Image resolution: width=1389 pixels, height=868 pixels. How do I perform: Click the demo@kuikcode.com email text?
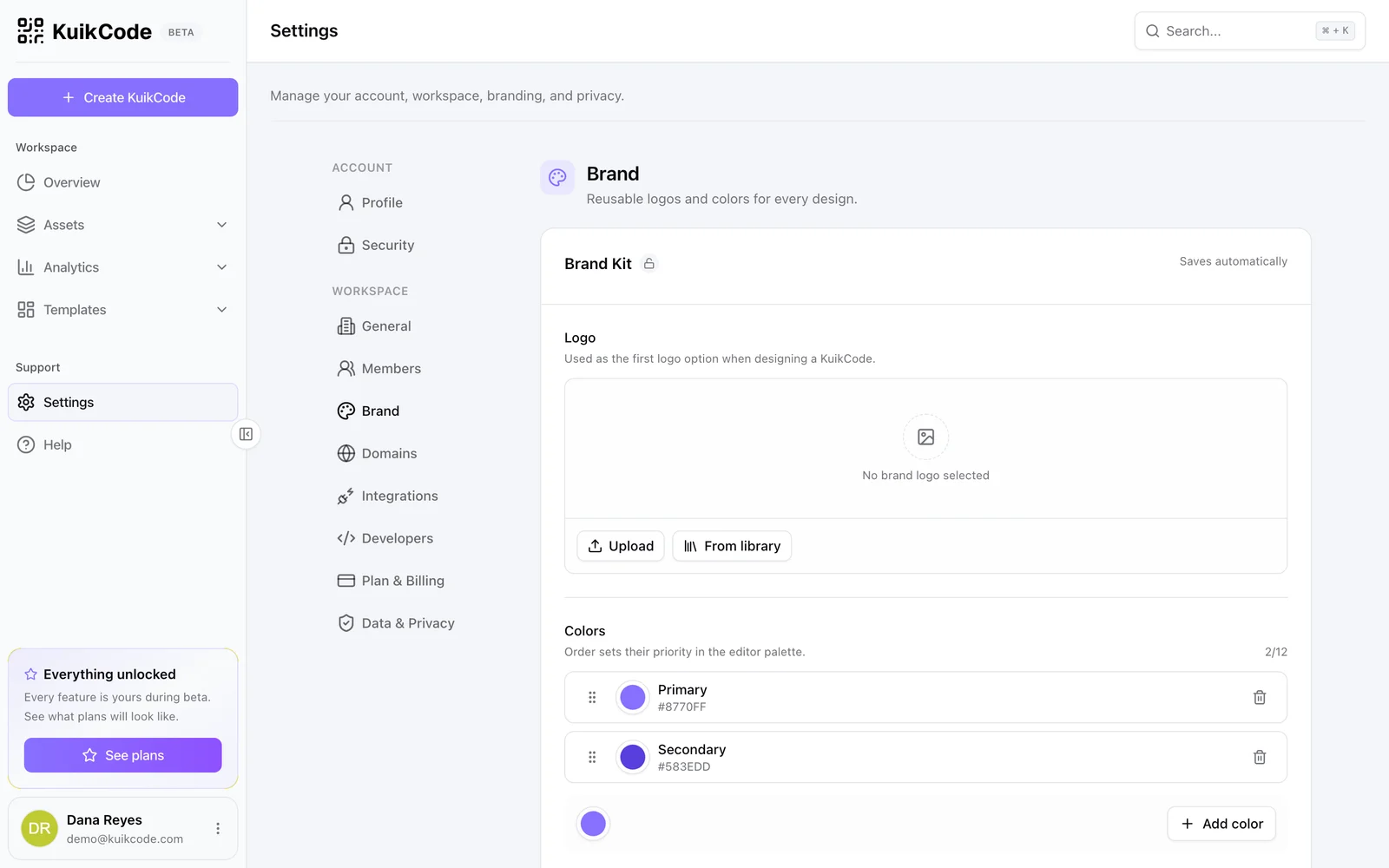[x=125, y=839]
